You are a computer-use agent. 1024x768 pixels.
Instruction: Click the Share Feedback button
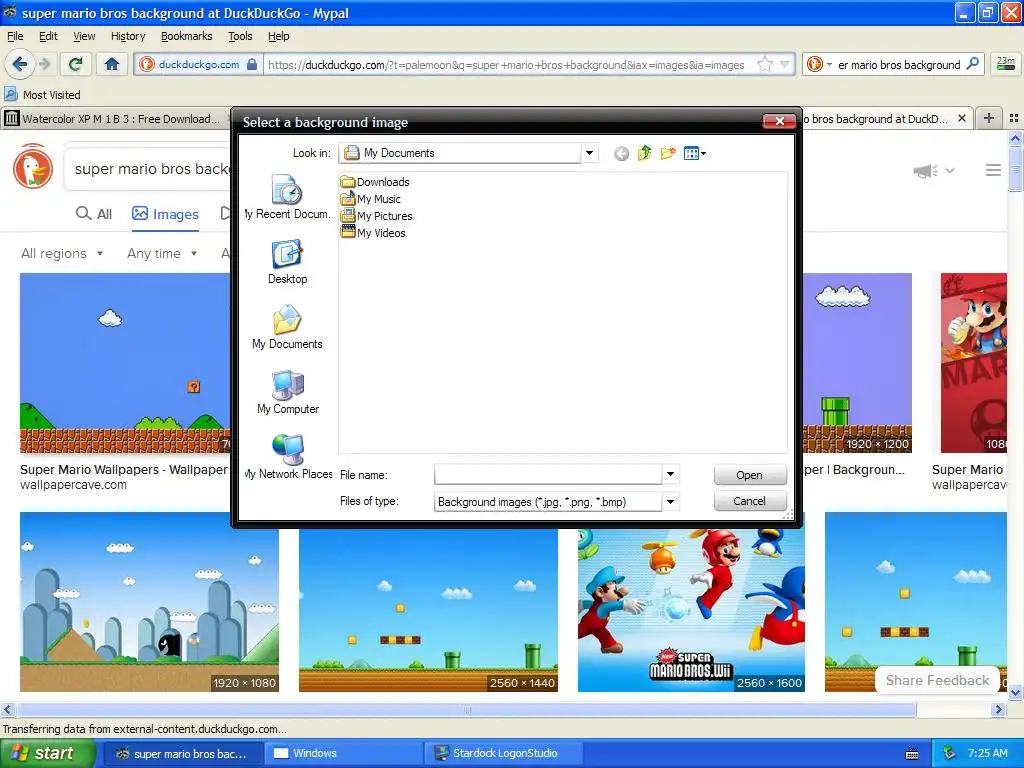[x=937, y=680]
